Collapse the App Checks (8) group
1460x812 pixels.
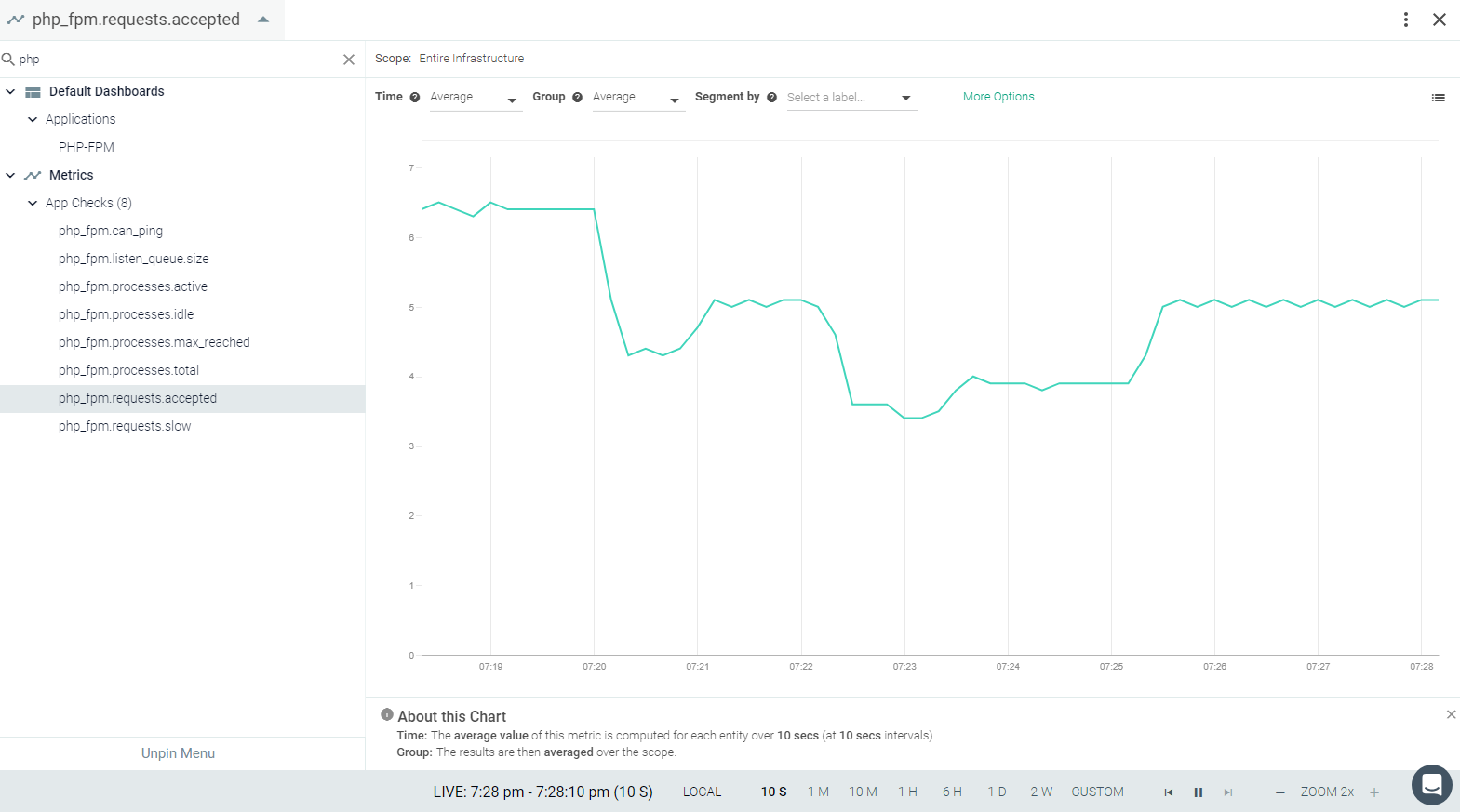tap(33, 203)
